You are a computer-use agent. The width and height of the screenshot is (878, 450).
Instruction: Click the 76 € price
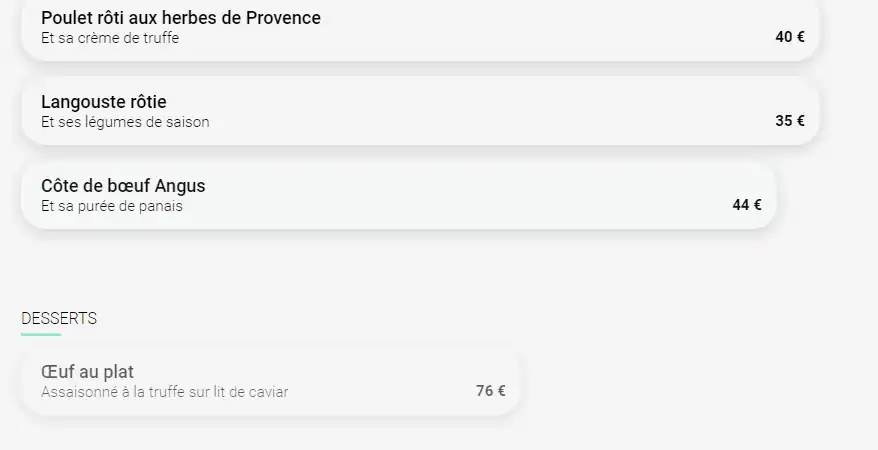491,391
